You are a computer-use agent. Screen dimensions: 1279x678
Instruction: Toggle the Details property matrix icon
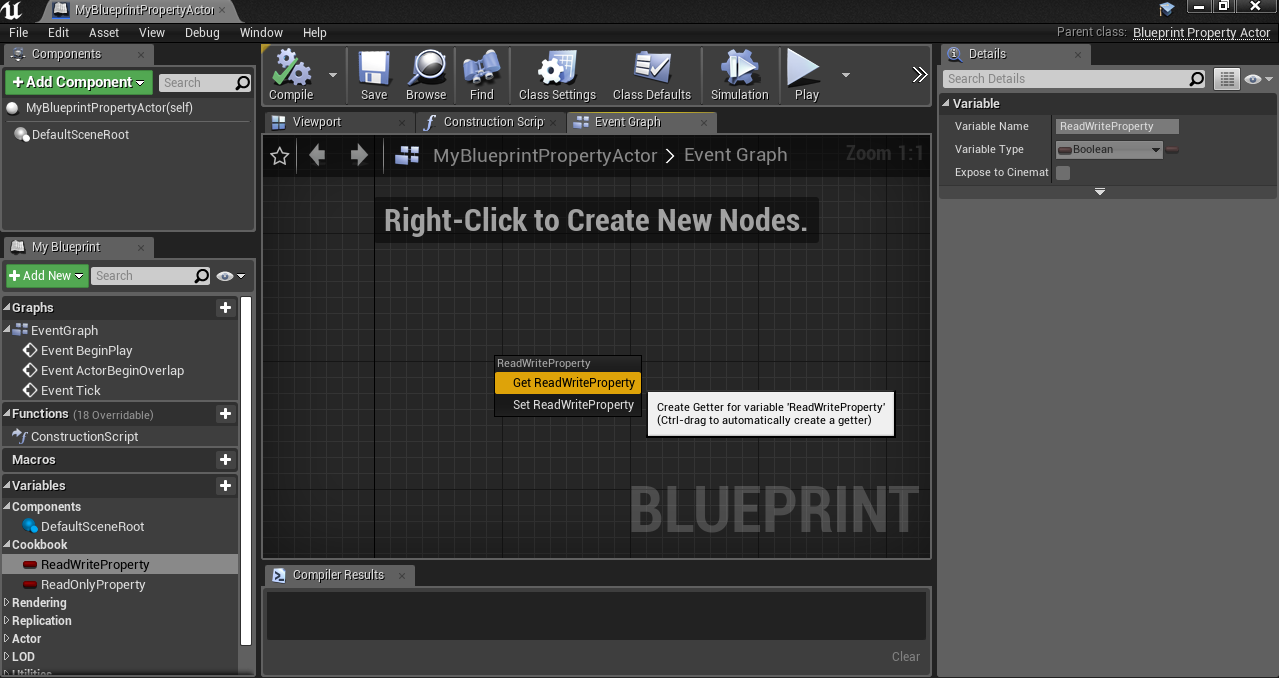tap(1226, 79)
